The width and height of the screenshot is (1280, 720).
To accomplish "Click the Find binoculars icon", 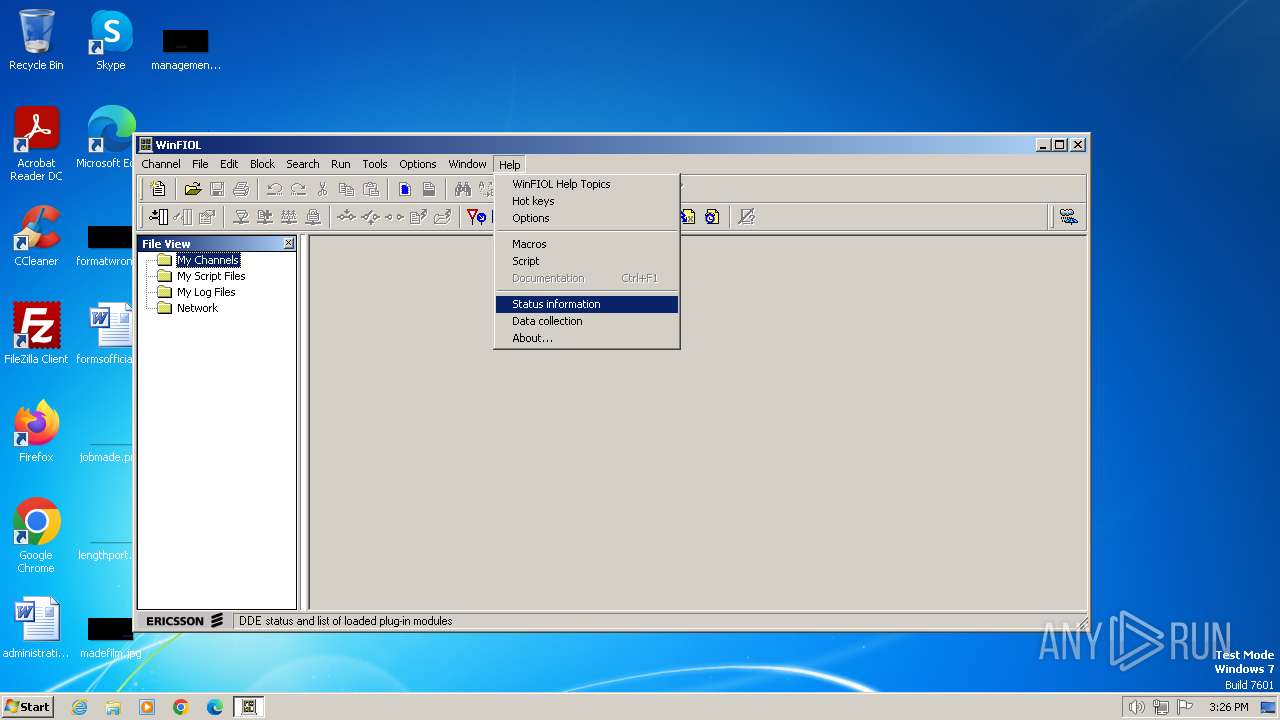I will (462, 189).
